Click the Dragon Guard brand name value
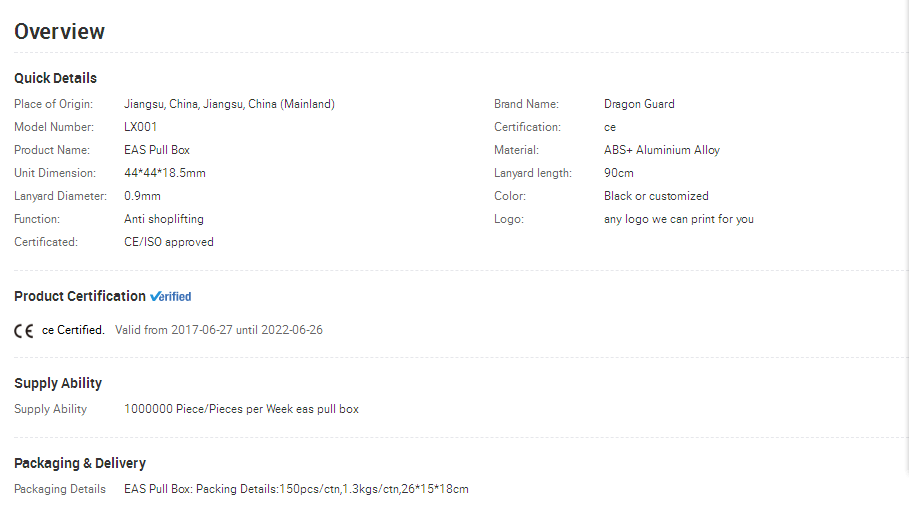 639,104
